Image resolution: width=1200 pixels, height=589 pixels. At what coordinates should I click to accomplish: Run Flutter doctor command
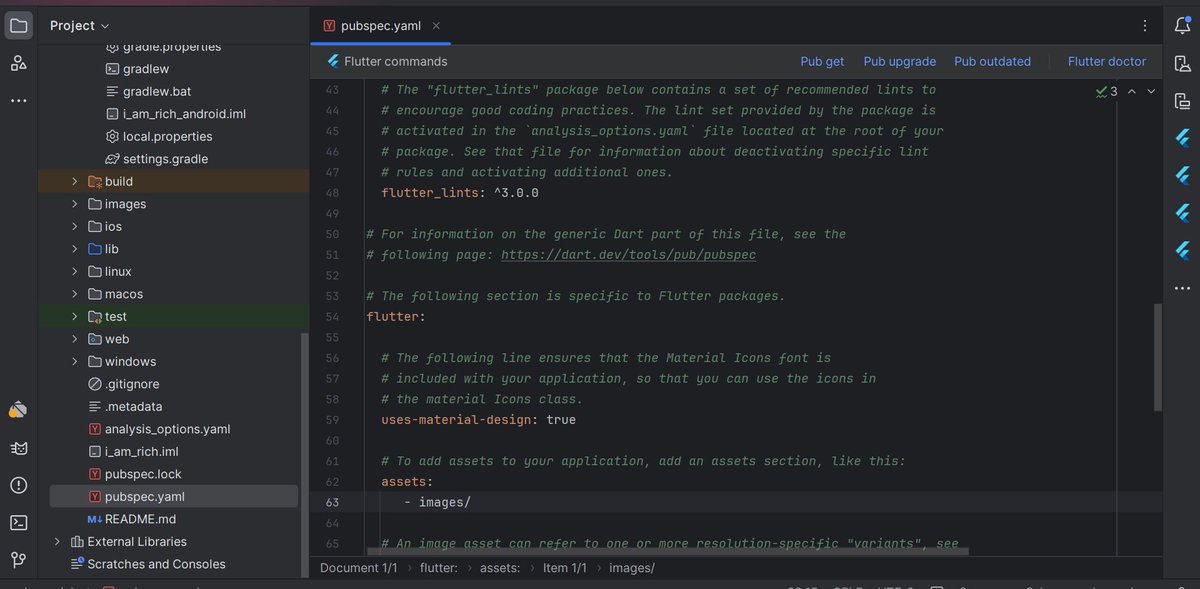[1107, 62]
